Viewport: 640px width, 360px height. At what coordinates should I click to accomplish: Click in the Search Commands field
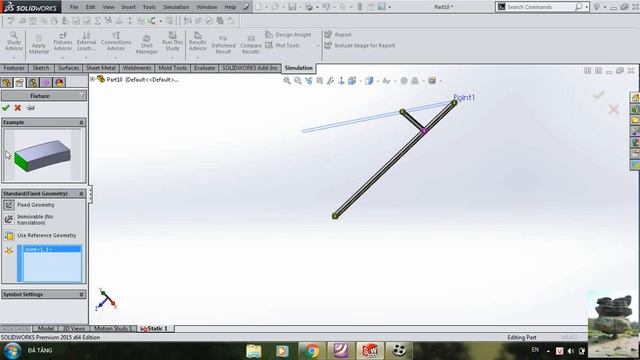[540, 7]
